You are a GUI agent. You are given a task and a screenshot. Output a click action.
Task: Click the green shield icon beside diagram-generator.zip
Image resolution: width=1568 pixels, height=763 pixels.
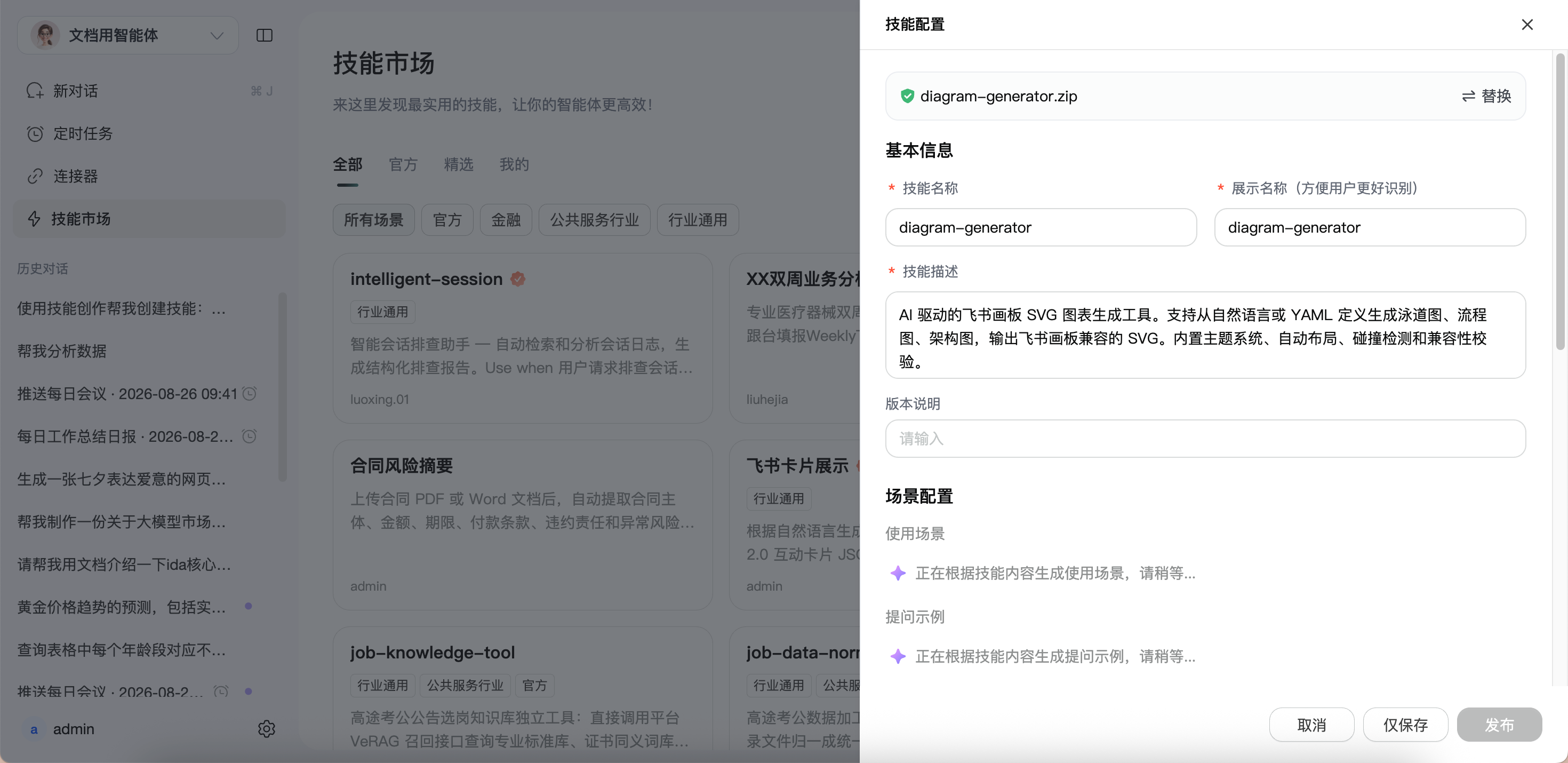click(x=907, y=96)
